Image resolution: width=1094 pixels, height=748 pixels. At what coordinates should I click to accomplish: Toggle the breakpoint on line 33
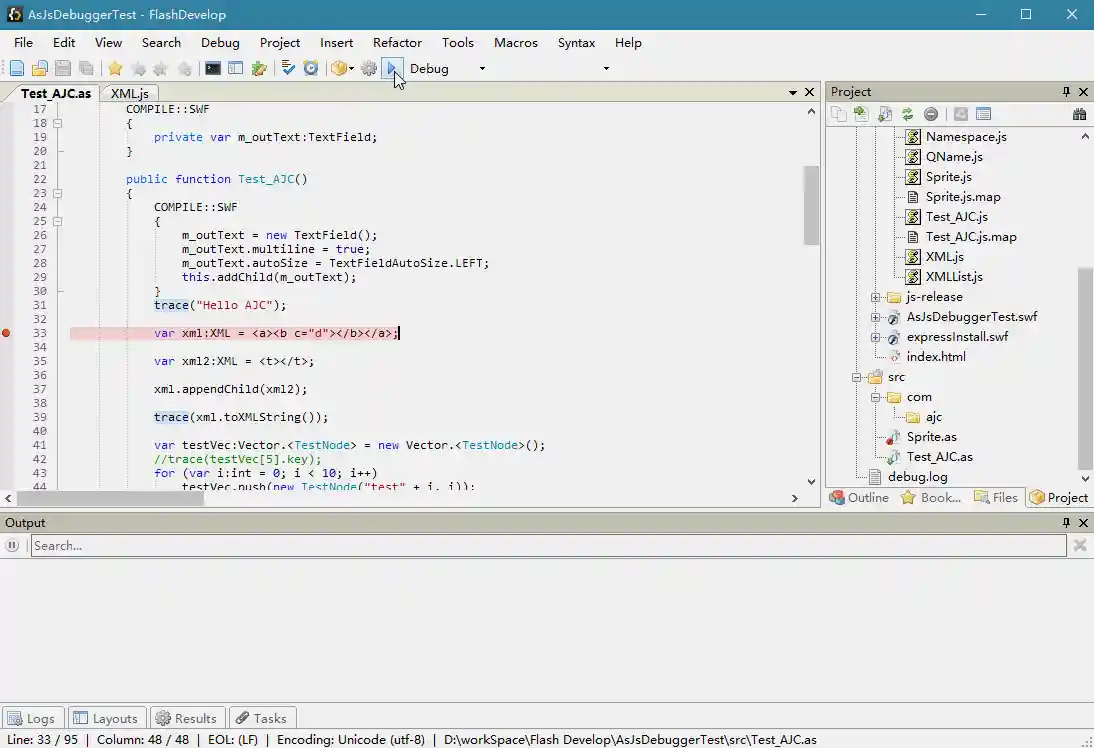point(7,333)
